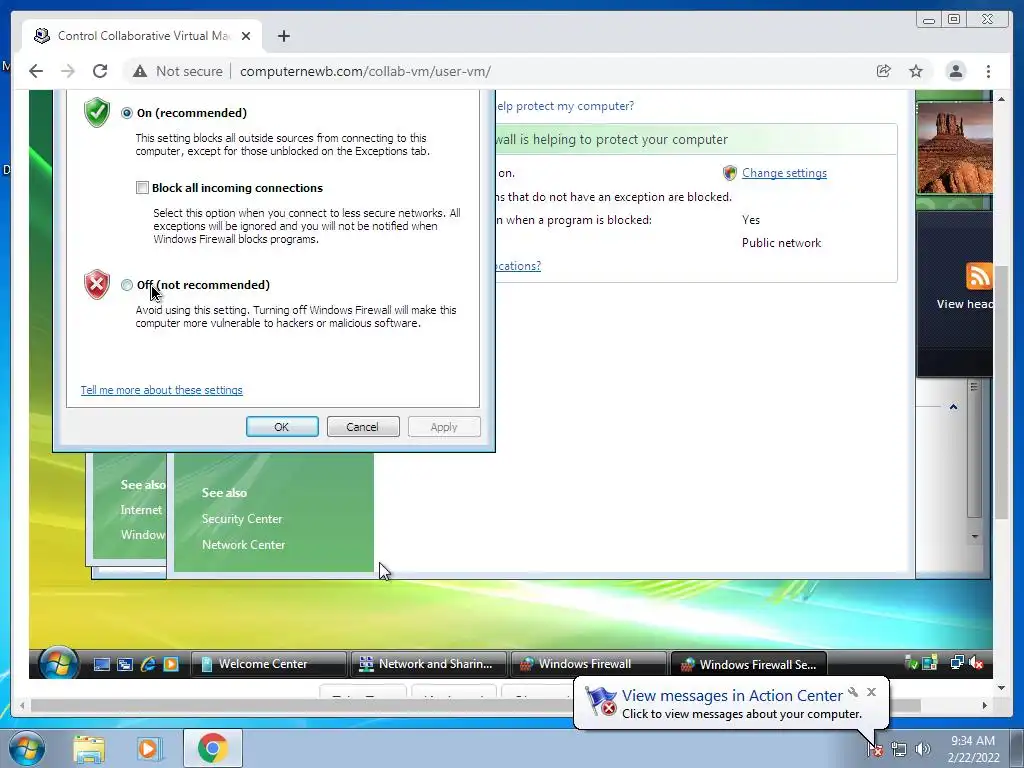The height and width of the screenshot is (768, 1024).
Task: Click the host volume speaker icon
Action: [x=923, y=750]
